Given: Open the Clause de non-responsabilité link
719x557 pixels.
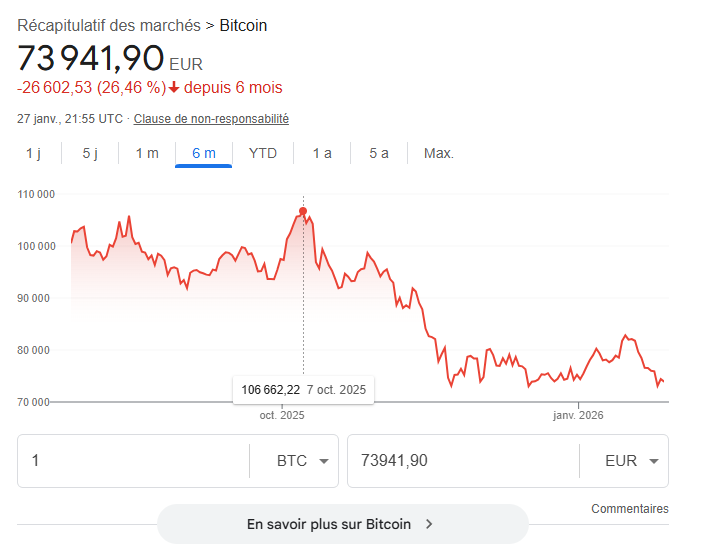Looking at the screenshot, I should point(211,119).
